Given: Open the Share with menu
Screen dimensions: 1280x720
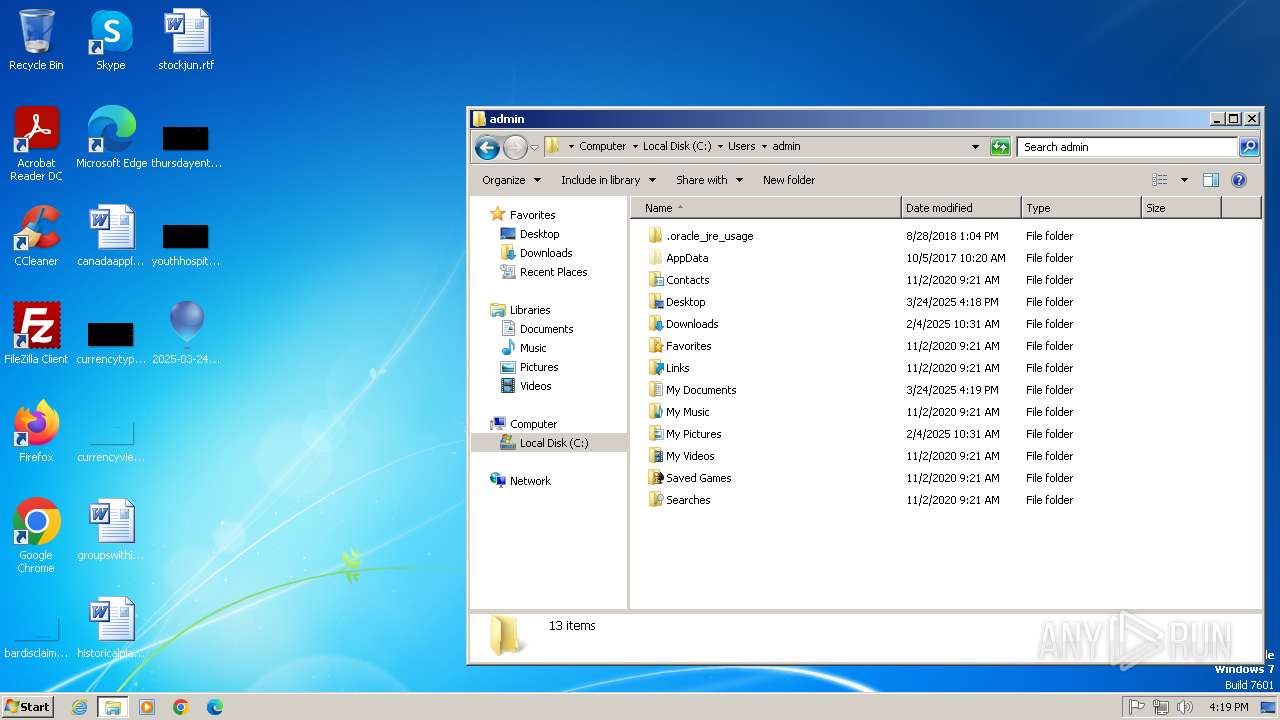Looking at the screenshot, I should click(709, 180).
